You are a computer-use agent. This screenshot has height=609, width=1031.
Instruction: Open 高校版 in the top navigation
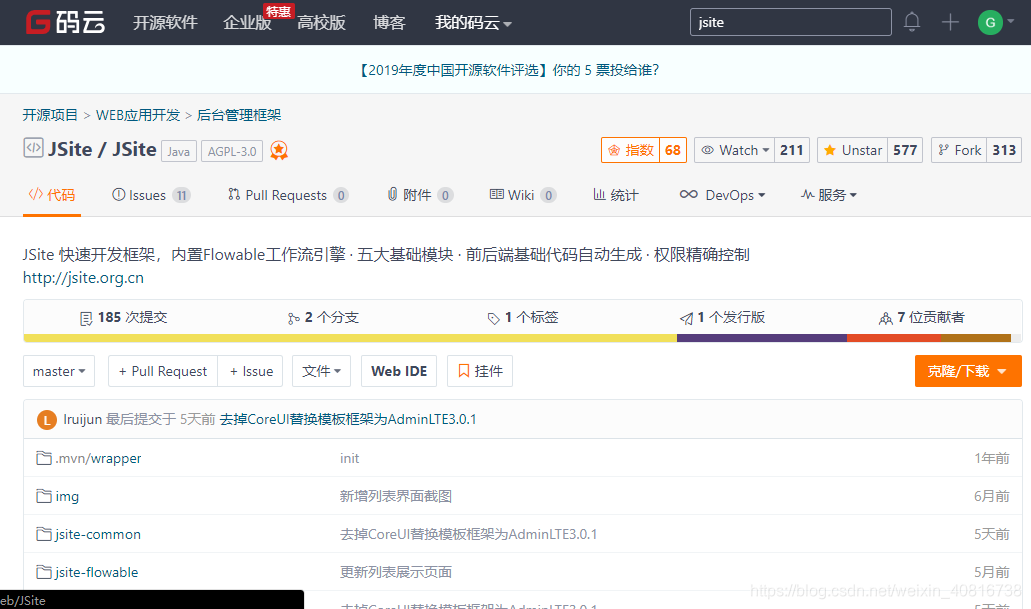(322, 22)
